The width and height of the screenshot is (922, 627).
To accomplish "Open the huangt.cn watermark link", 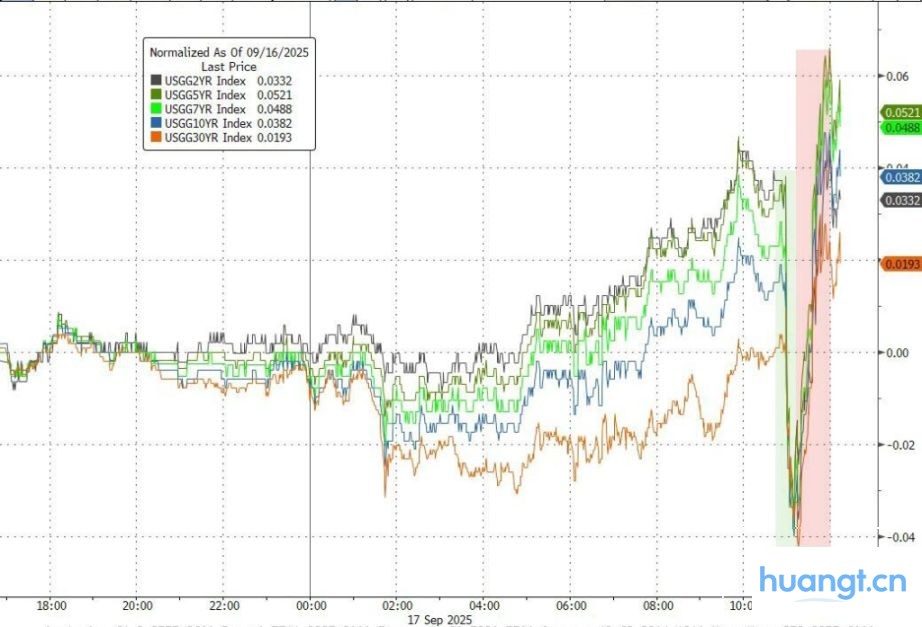I will click(832, 582).
